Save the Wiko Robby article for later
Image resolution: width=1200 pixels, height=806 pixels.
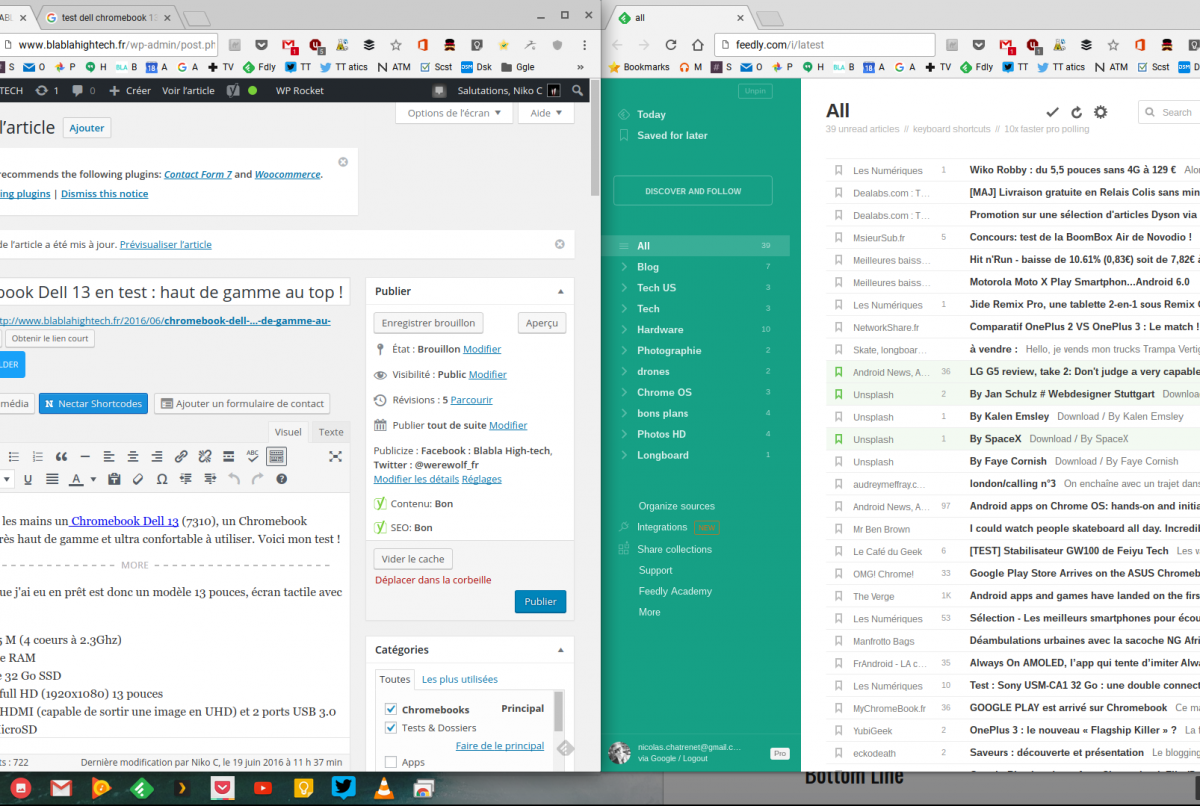839,170
